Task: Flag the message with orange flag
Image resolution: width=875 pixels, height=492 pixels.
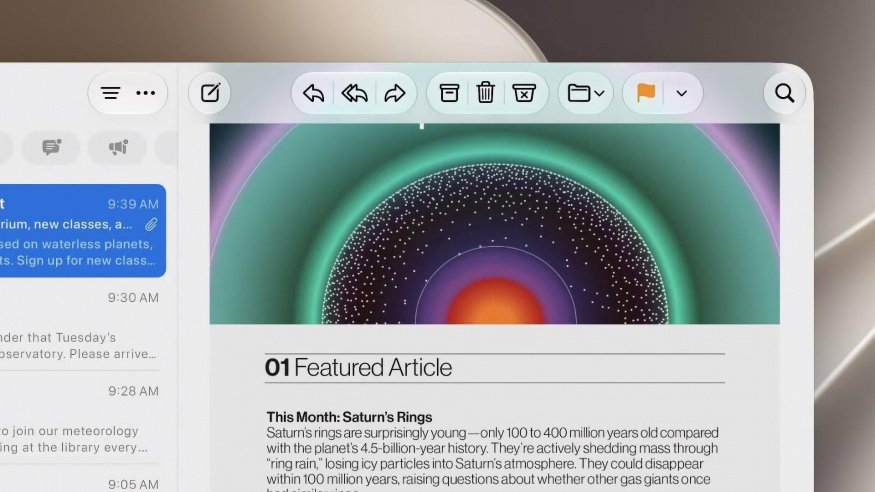Action: point(646,93)
